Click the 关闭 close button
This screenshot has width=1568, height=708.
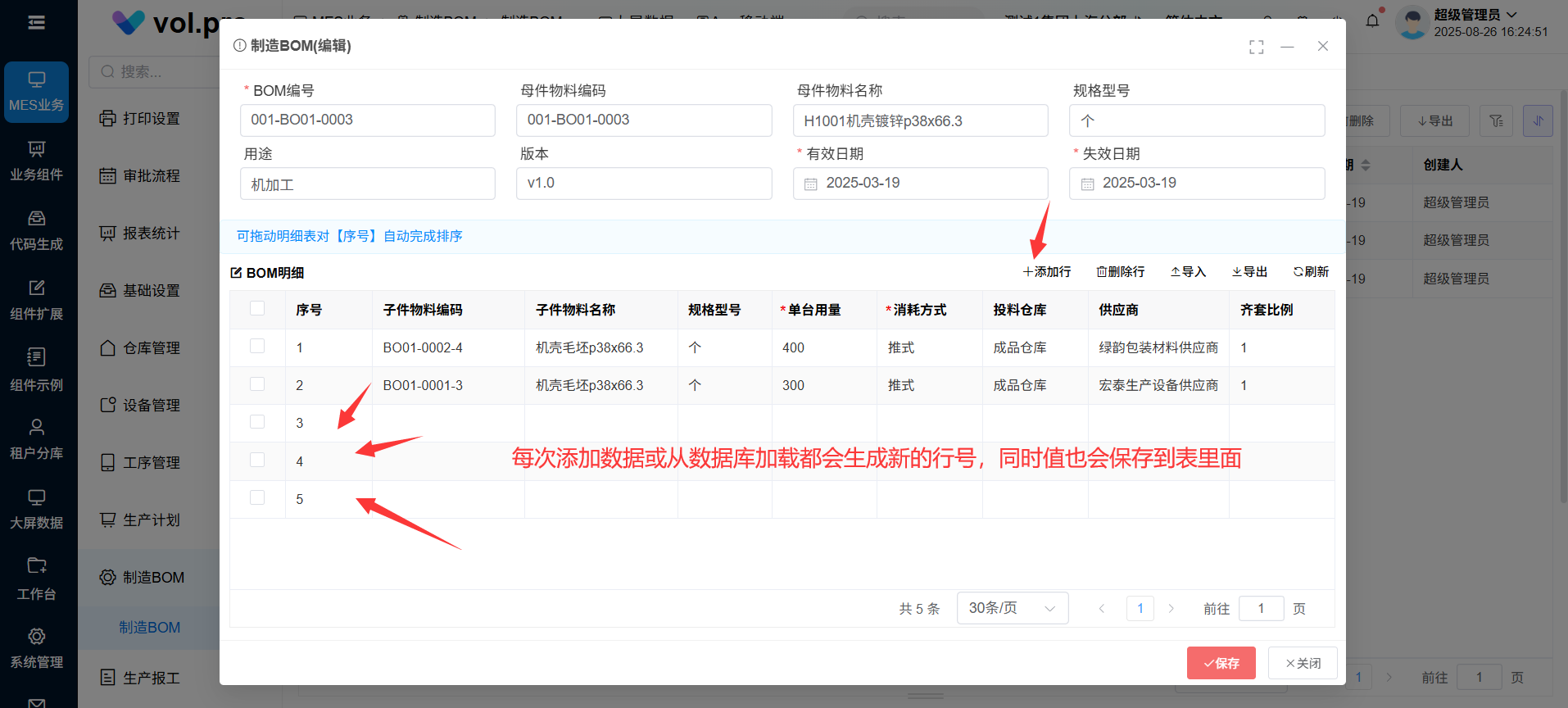click(x=1302, y=663)
